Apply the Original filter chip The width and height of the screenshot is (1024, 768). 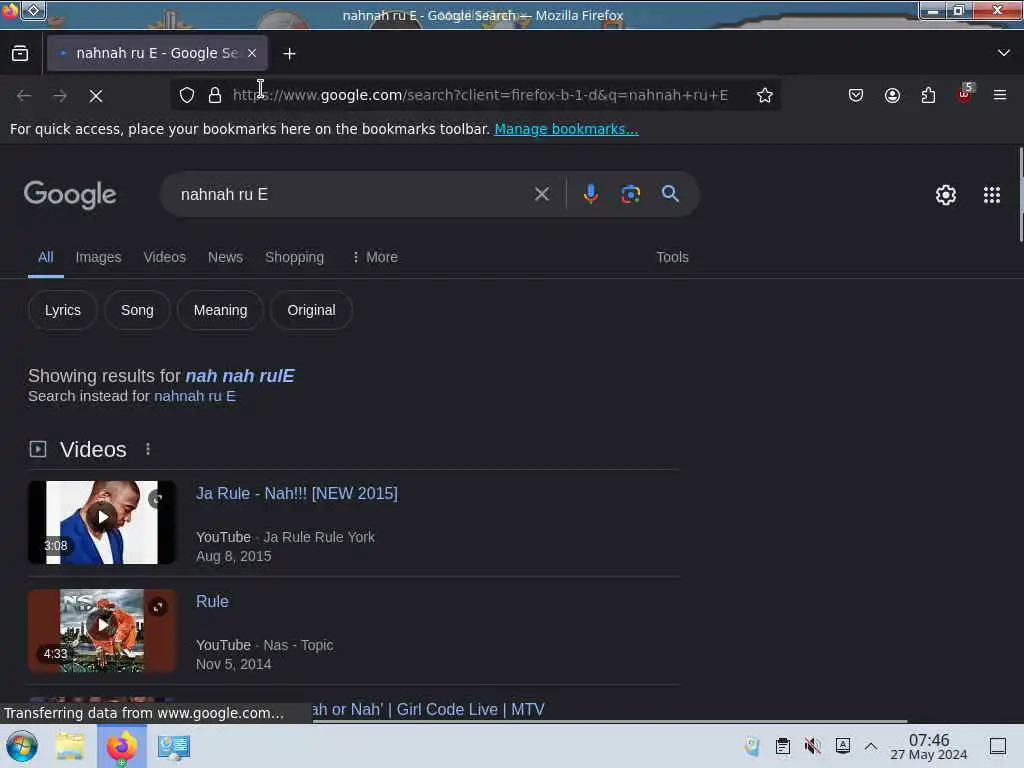311,310
